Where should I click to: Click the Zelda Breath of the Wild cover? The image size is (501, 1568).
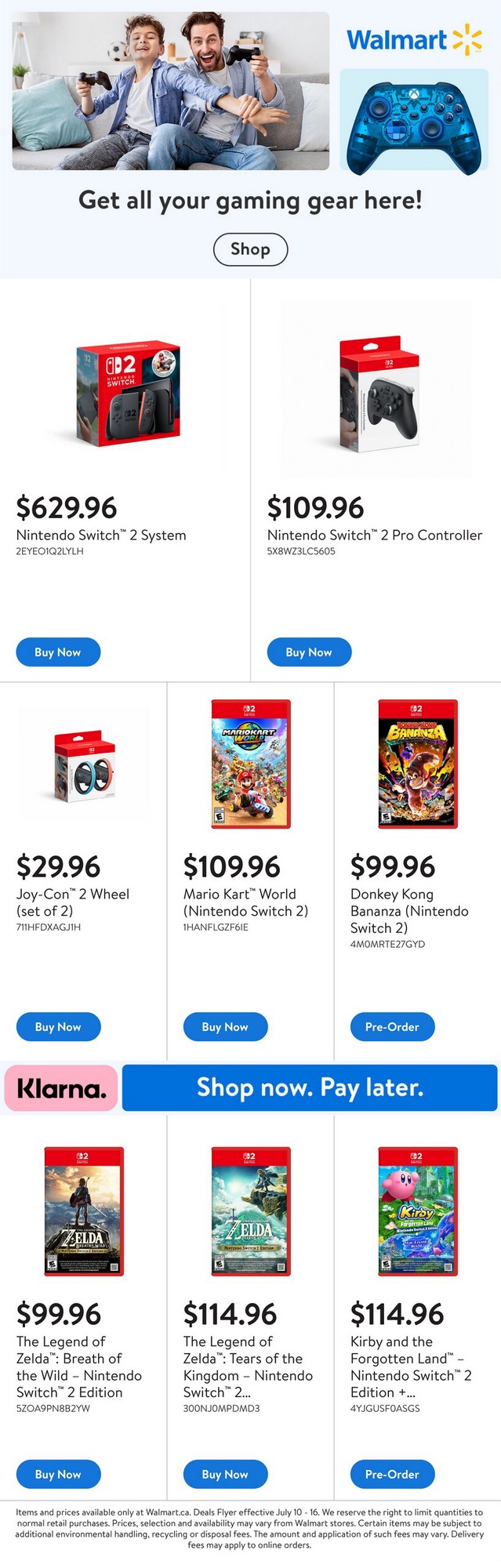84,1211
